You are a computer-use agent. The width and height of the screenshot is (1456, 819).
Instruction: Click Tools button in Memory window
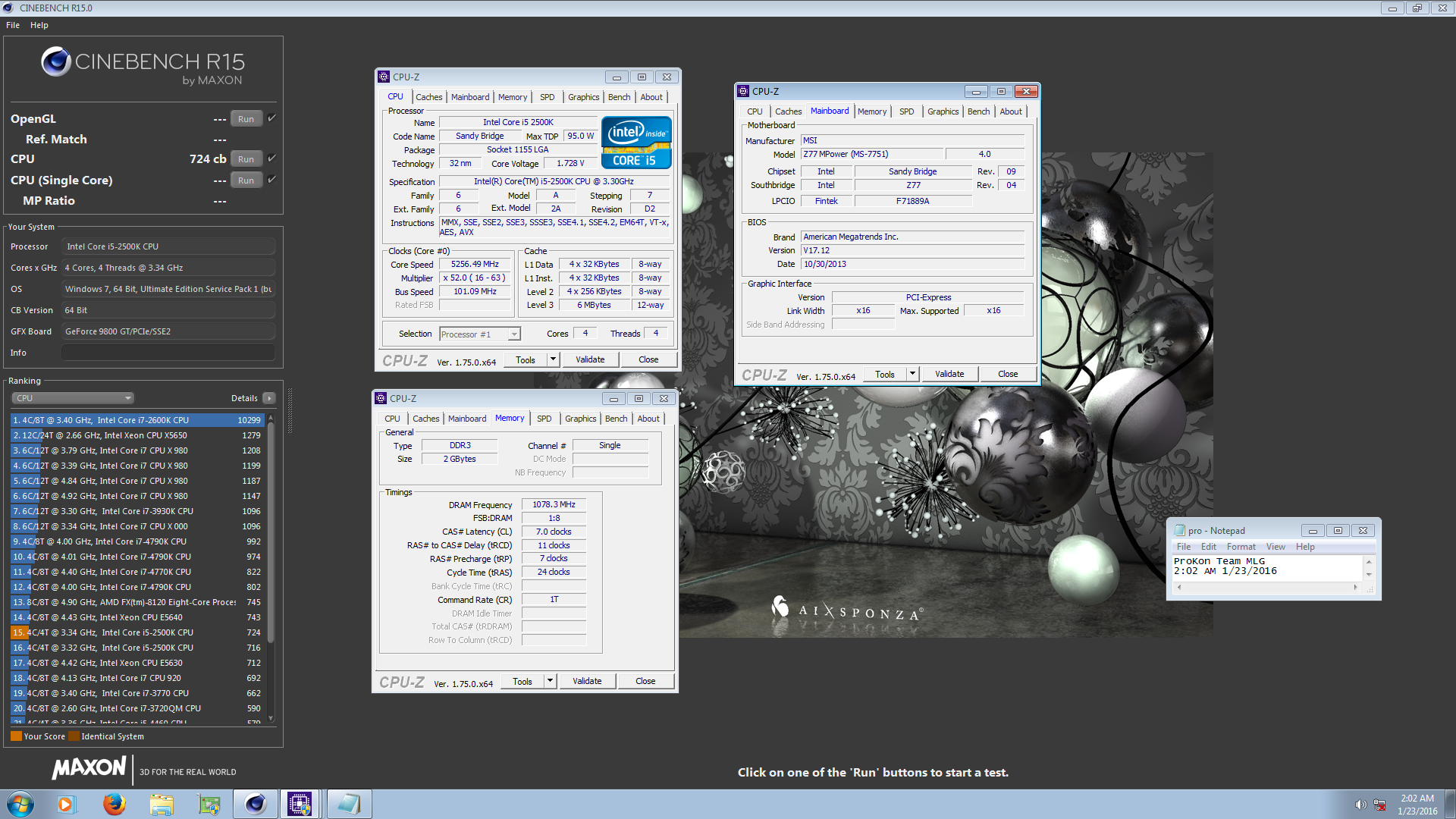coord(522,681)
